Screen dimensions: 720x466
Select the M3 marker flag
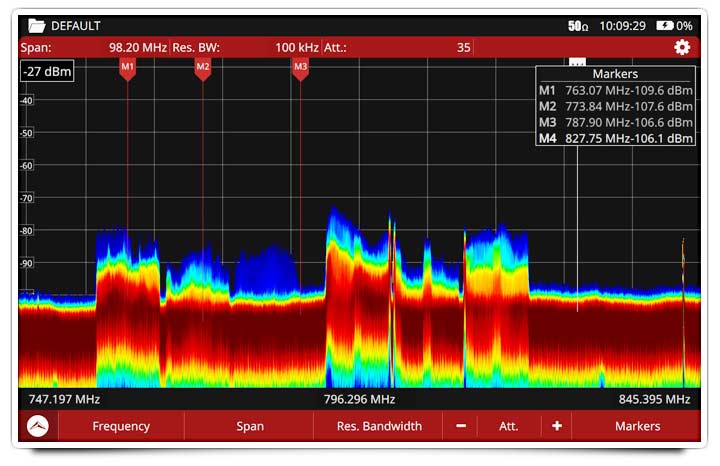click(x=300, y=69)
